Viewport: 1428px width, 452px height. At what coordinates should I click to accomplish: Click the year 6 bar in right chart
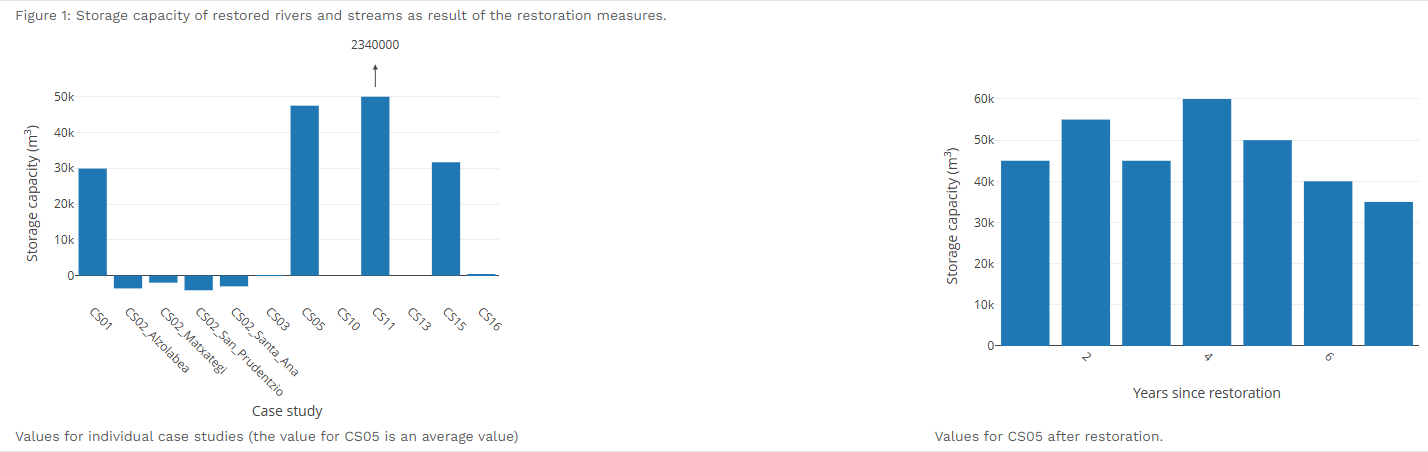point(1328,263)
